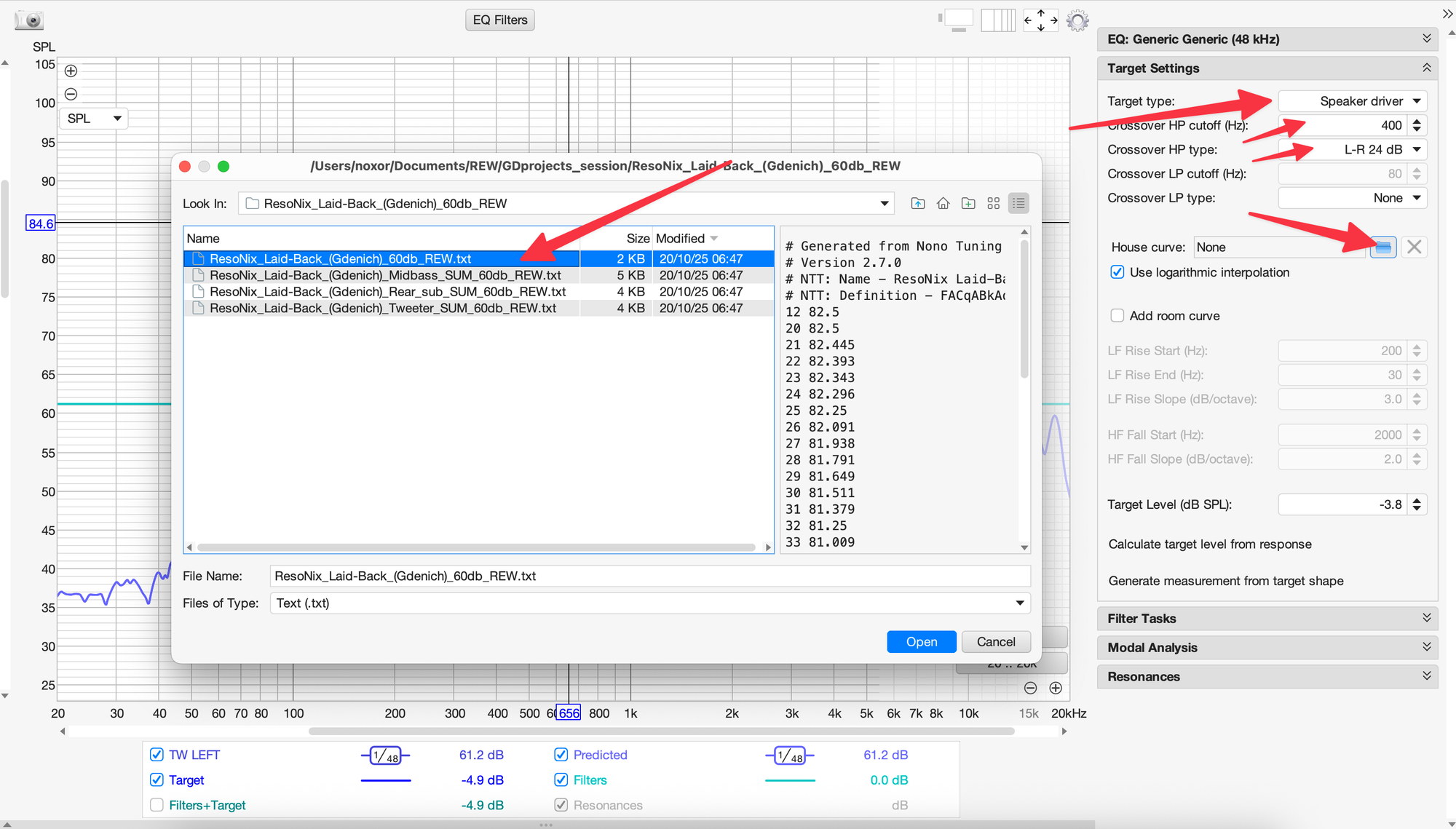
Task: Check the Filters+Target trace checkbox
Action: [x=157, y=805]
